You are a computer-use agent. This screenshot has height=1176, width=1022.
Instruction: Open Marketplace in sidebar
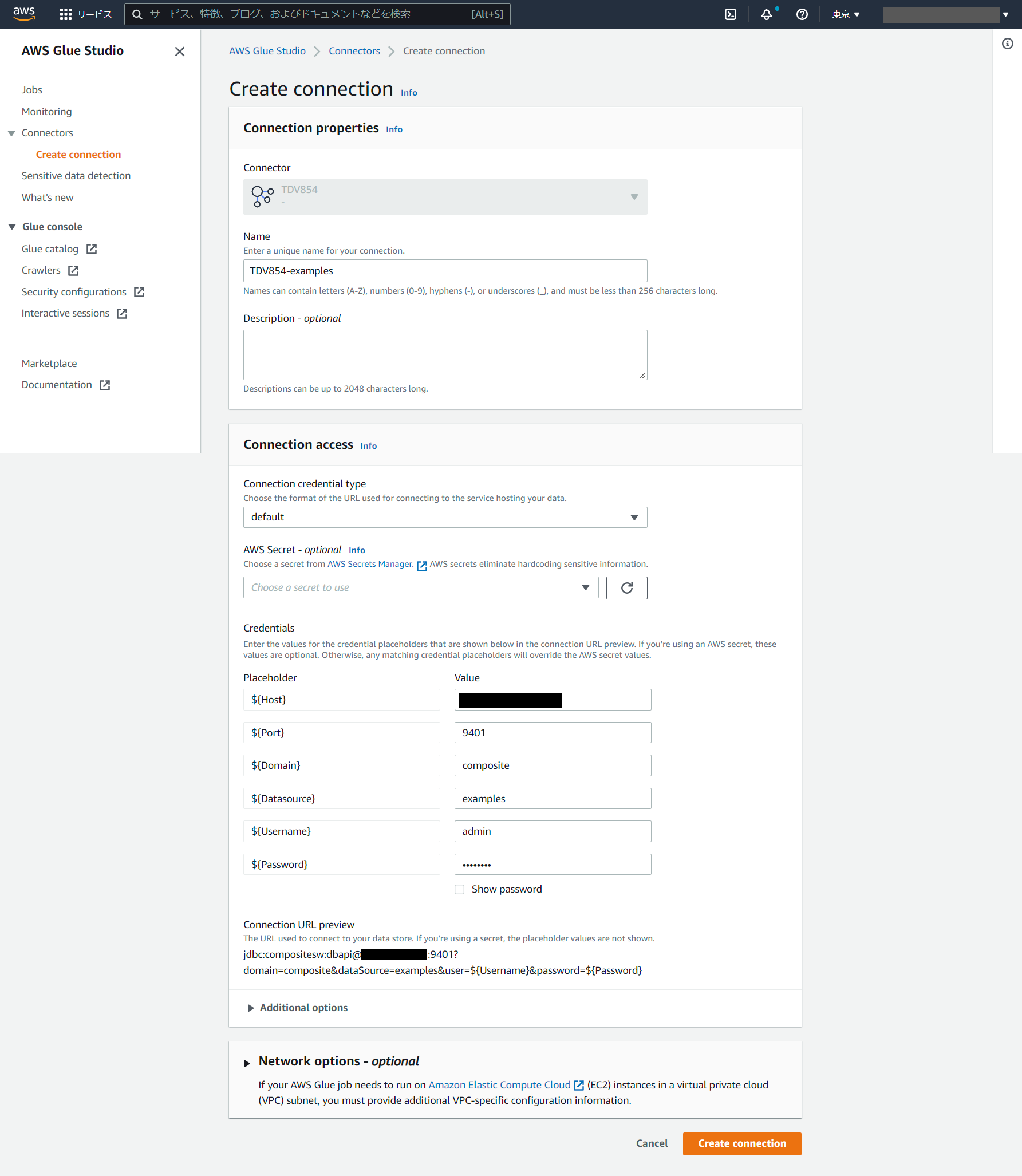[49, 364]
